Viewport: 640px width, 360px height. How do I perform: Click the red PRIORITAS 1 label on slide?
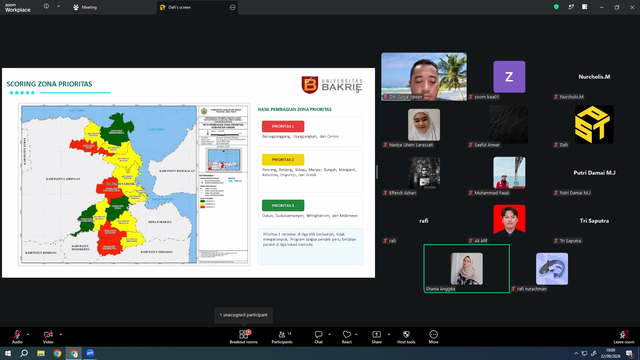pos(283,127)
